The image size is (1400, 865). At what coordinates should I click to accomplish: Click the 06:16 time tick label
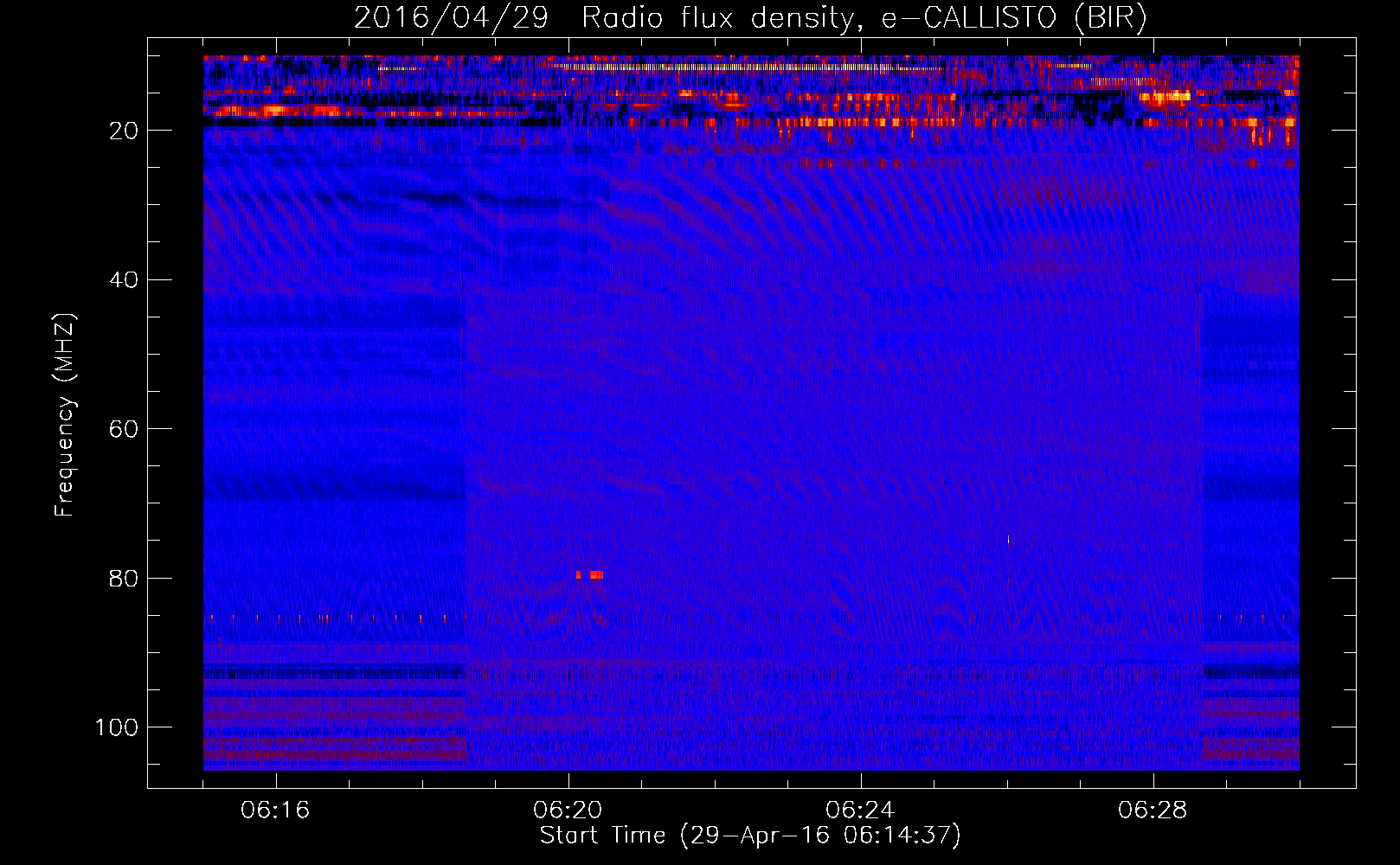tap(275, 811)
